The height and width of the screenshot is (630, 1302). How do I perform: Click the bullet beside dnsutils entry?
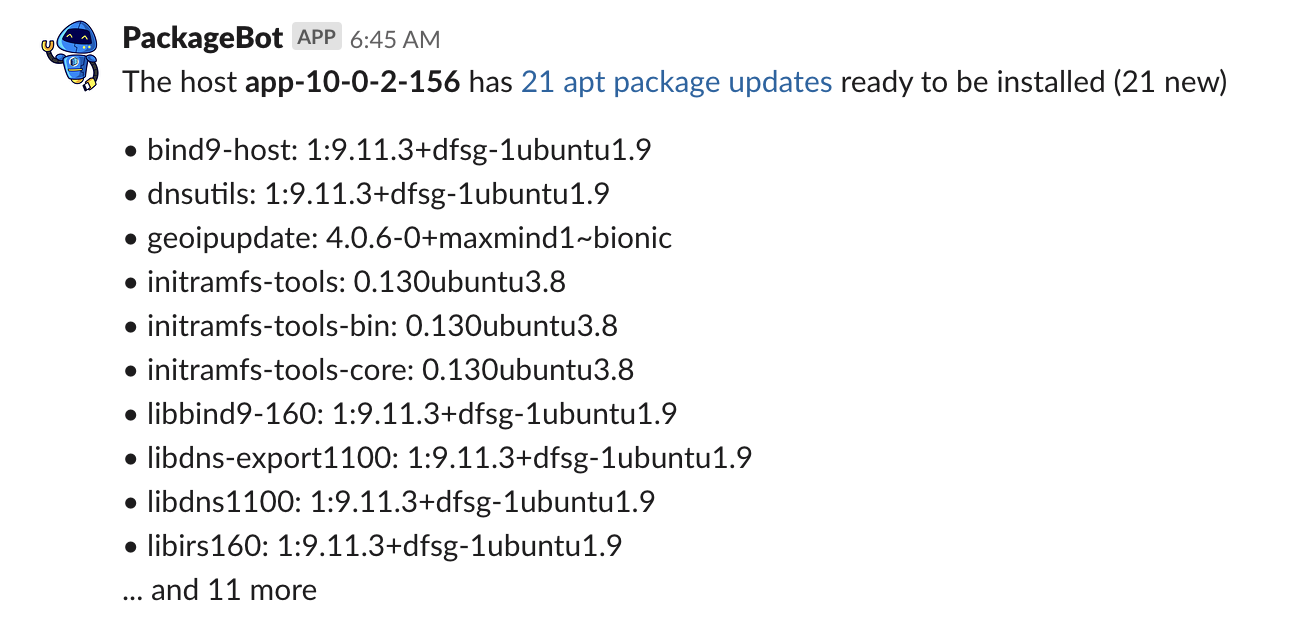[x=129, y=194]
